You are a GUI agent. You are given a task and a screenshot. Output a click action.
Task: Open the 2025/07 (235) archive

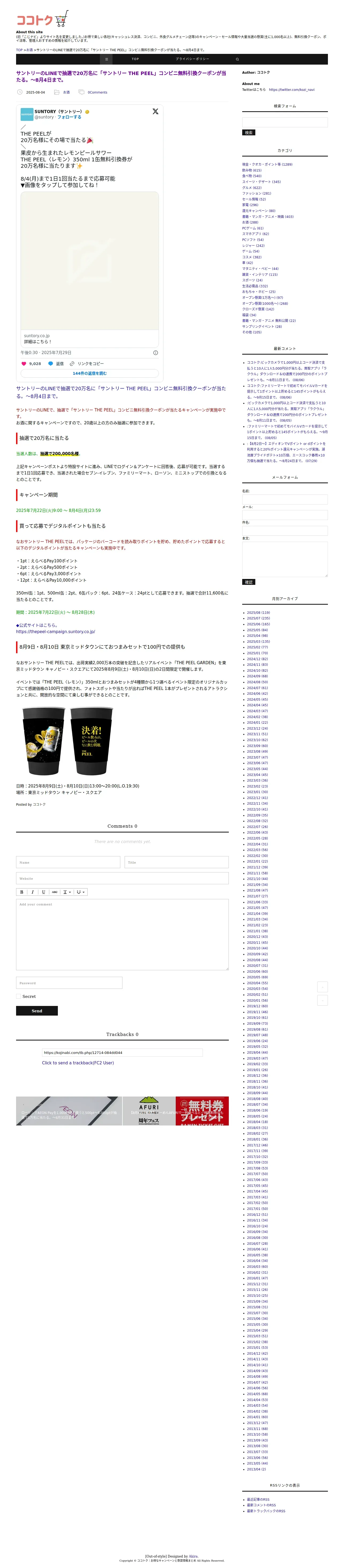click(x=258, y=618)
